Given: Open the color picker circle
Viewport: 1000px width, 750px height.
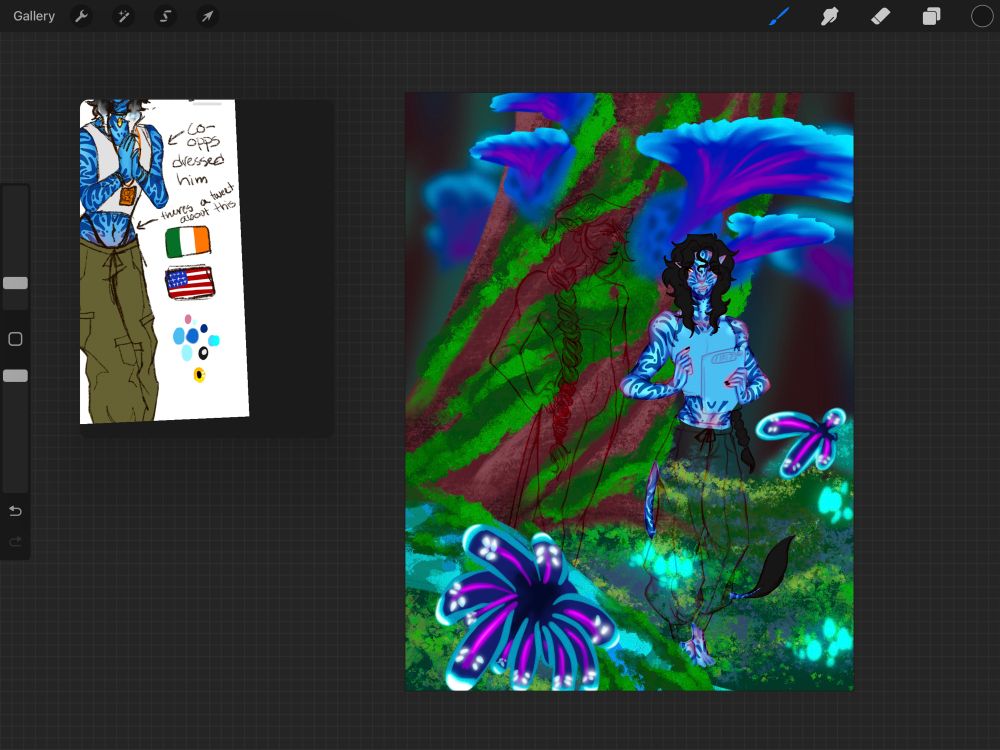Looking at the screenshot, I should [x=982, y=16].
